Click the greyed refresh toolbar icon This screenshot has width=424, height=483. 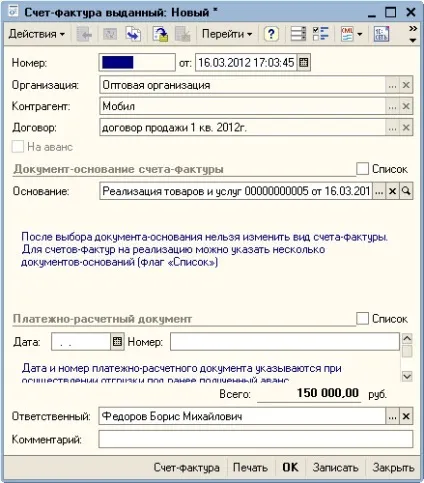click(110, 34)
